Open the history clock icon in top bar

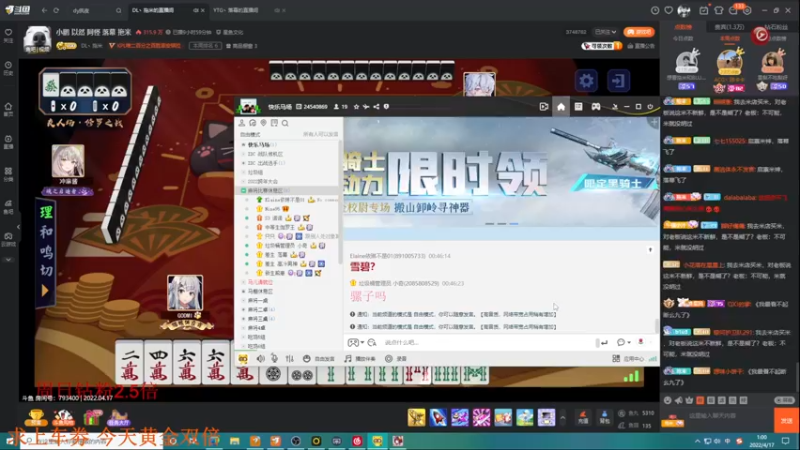click(655, 10)
